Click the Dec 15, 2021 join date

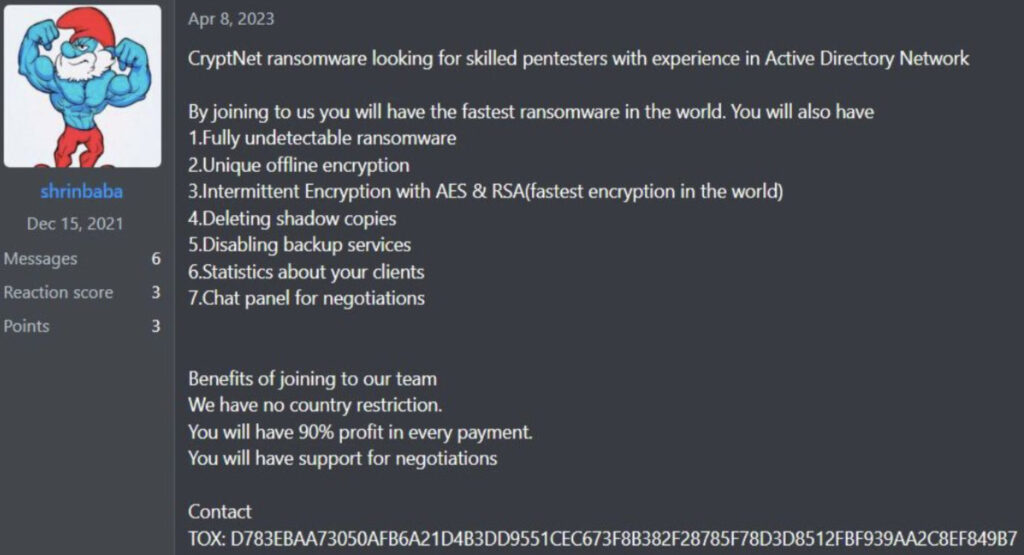pos(75,223)
